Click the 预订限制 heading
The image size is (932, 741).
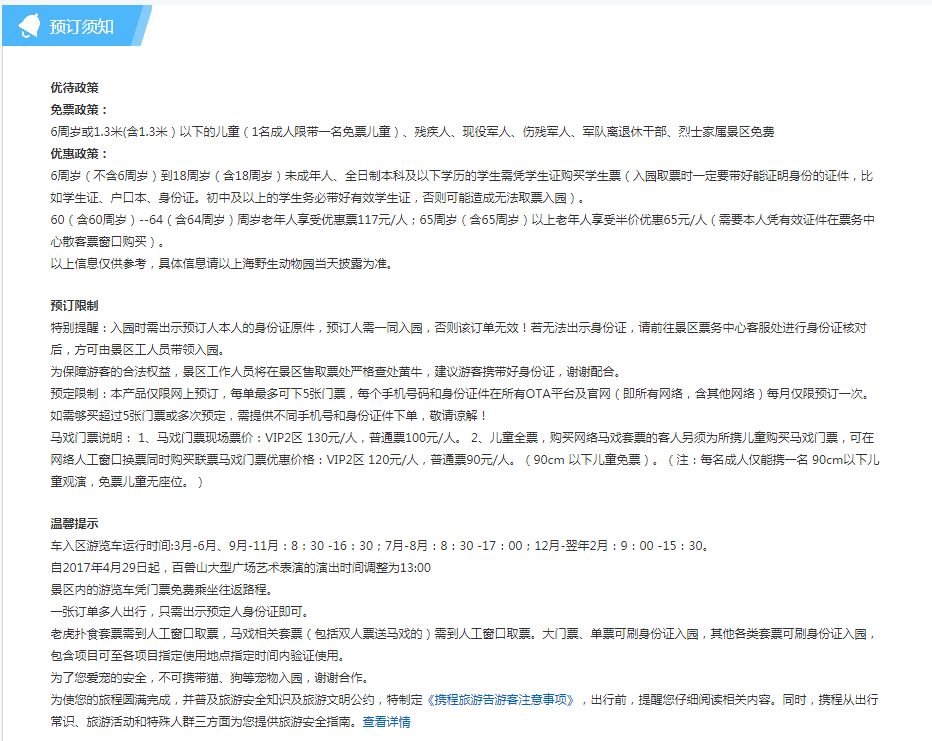(74, 305)
